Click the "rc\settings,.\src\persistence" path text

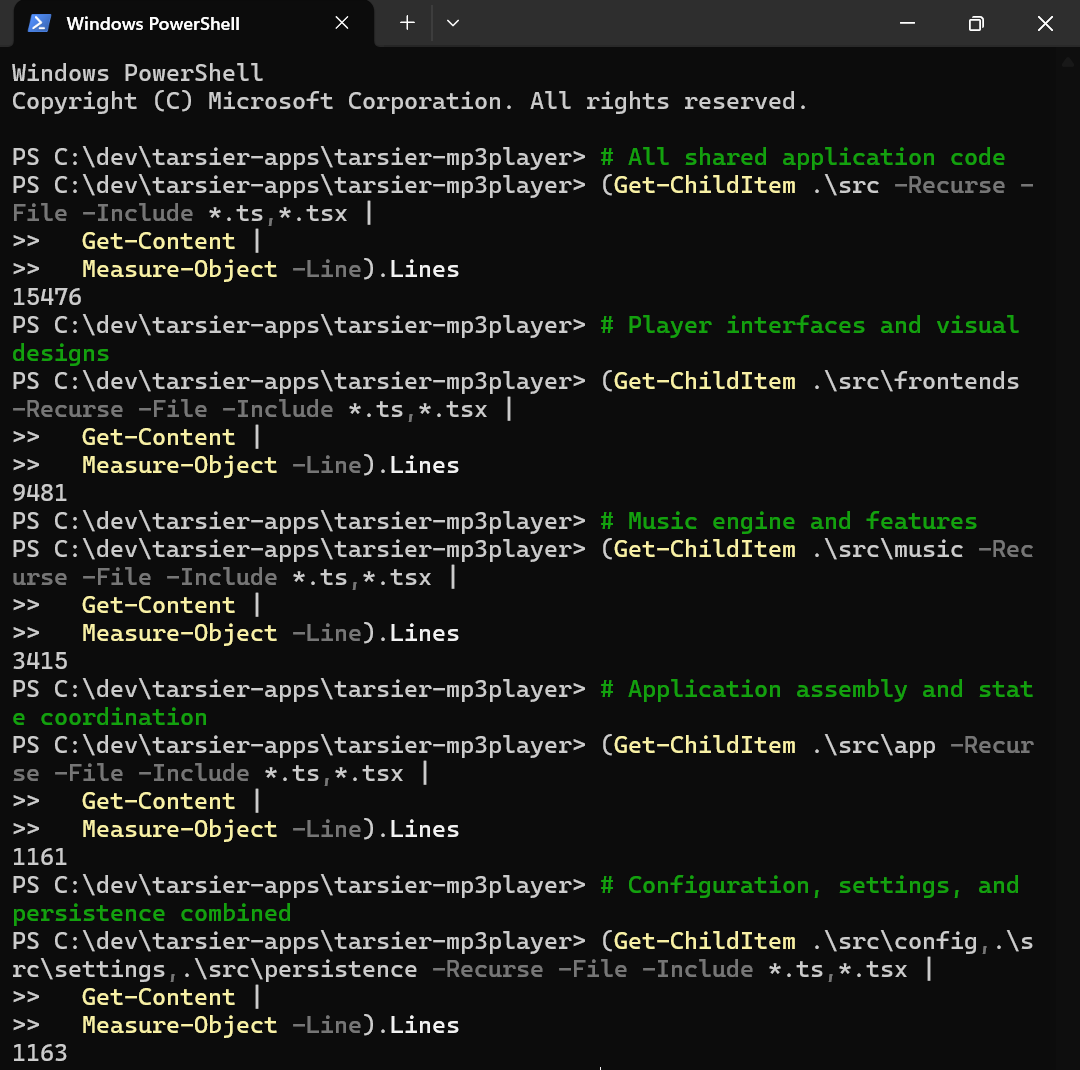215,969
